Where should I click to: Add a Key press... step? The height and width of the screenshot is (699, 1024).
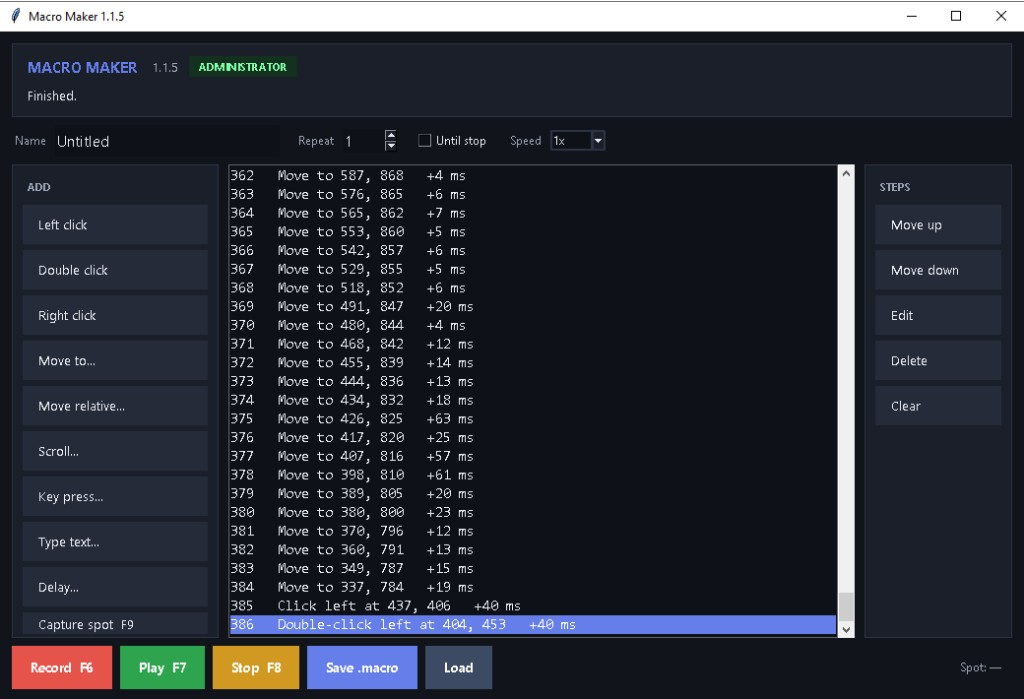tap(115, 496)
